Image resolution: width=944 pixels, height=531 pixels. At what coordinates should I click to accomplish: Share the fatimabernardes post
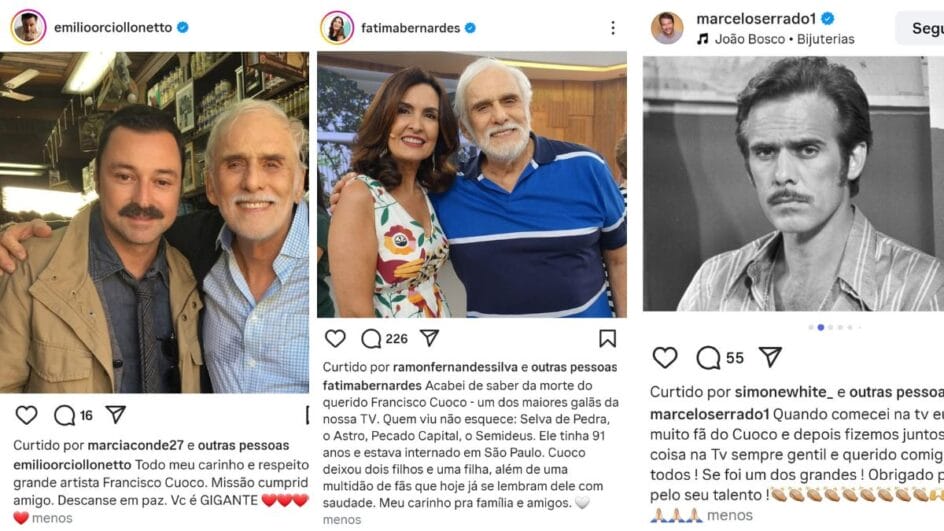(430, 338)
